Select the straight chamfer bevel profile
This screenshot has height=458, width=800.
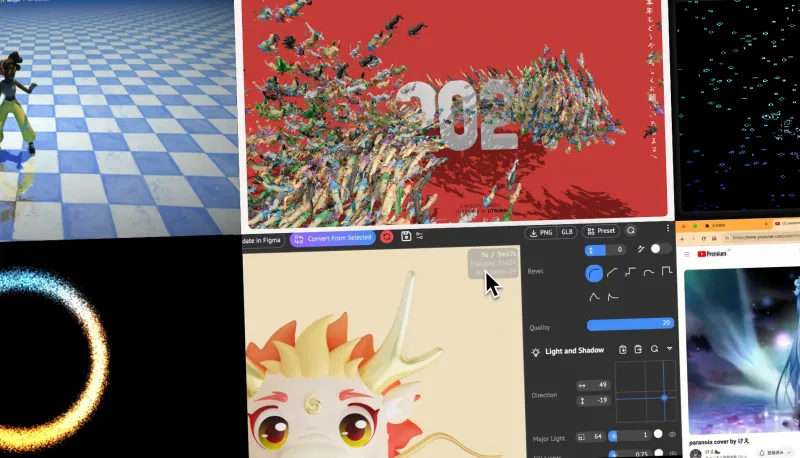pos(612,273)
